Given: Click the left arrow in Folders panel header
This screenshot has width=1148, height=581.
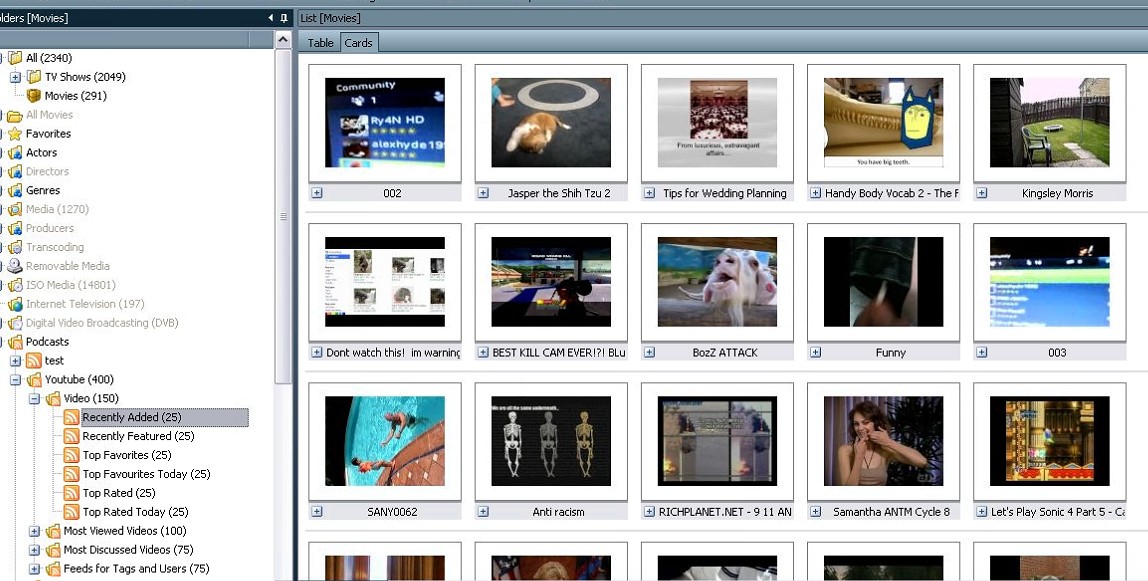Looking at the screenshot, I should coord(270,18).
